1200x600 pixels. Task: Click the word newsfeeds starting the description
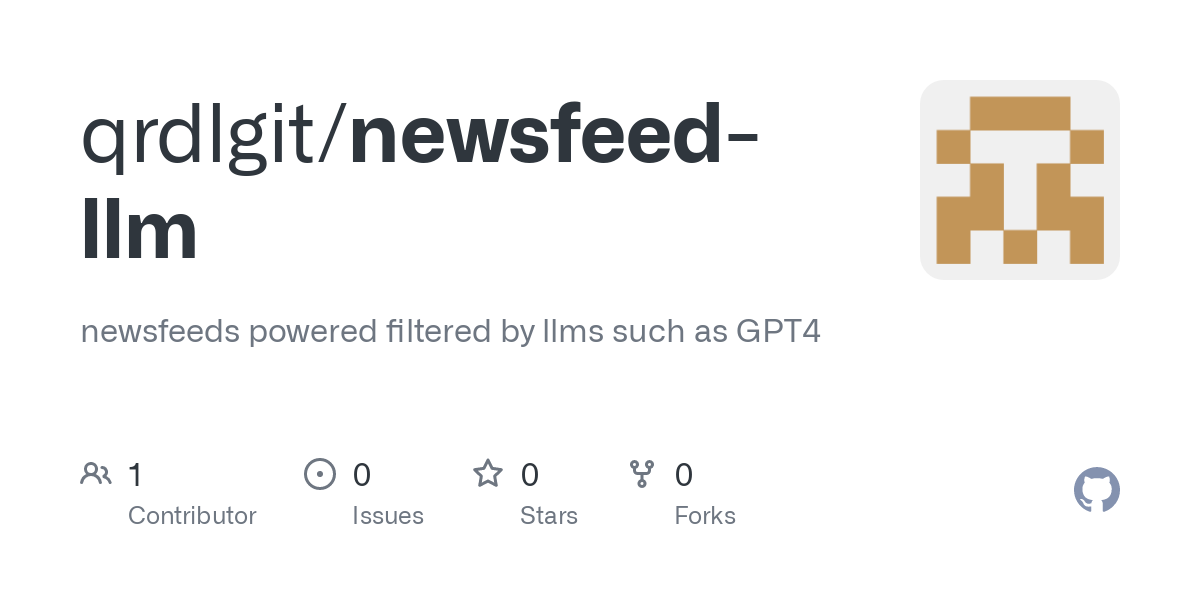pos(160,331)
